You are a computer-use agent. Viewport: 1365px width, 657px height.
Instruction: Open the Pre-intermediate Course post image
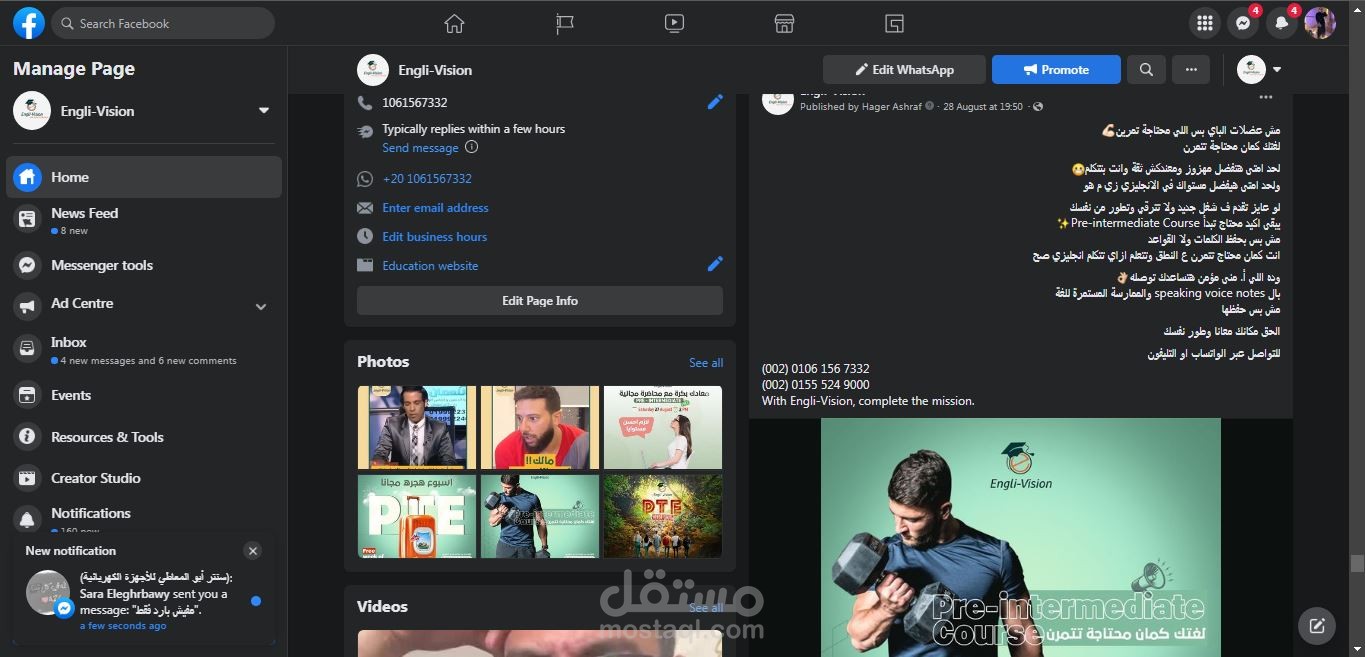click(1021, 537)
